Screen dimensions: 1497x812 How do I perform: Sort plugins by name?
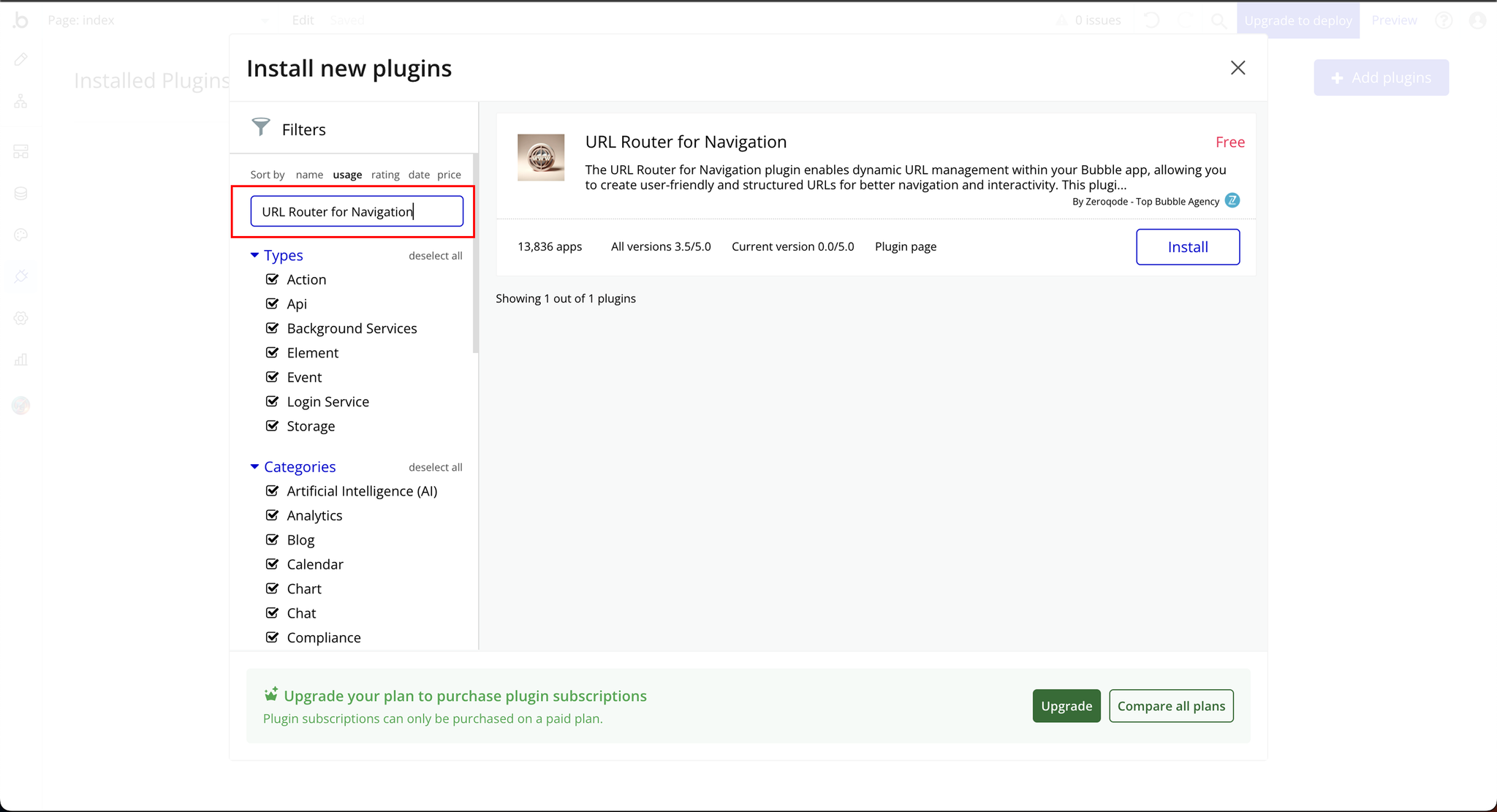pyautogui.click(x=309, y=175)
